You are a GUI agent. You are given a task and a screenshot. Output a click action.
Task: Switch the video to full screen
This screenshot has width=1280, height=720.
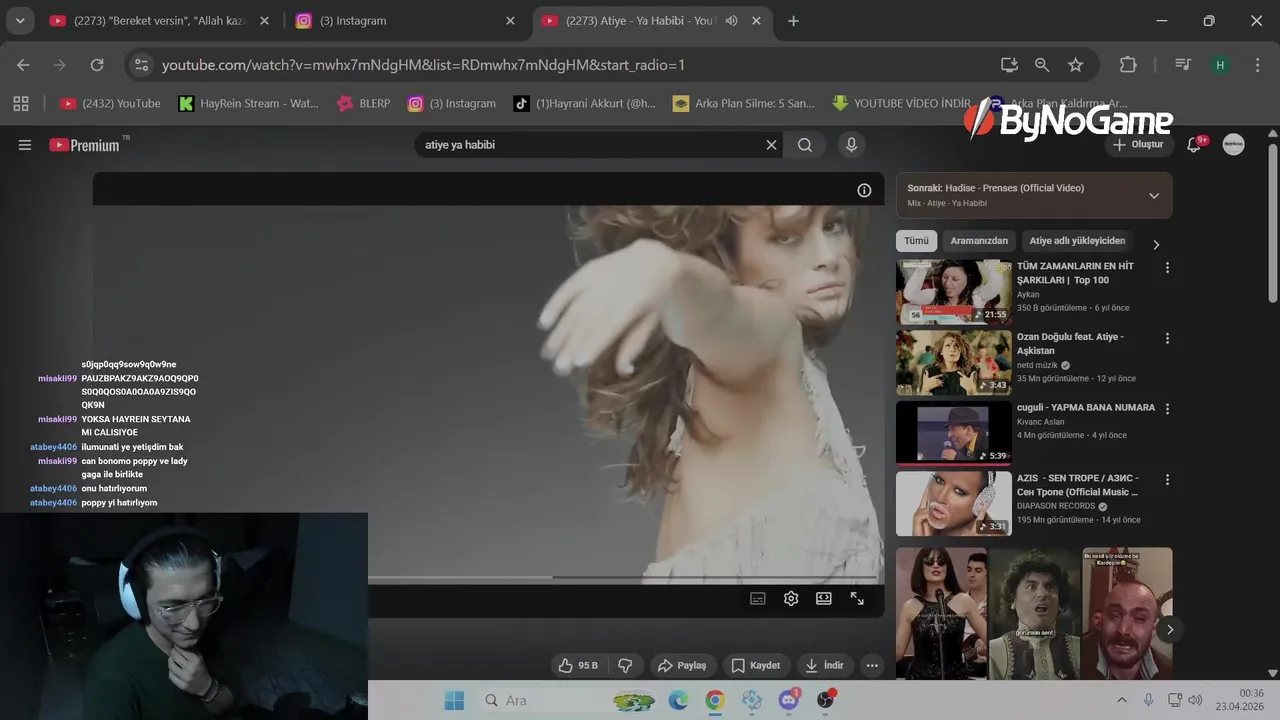(x=857, y=598)
